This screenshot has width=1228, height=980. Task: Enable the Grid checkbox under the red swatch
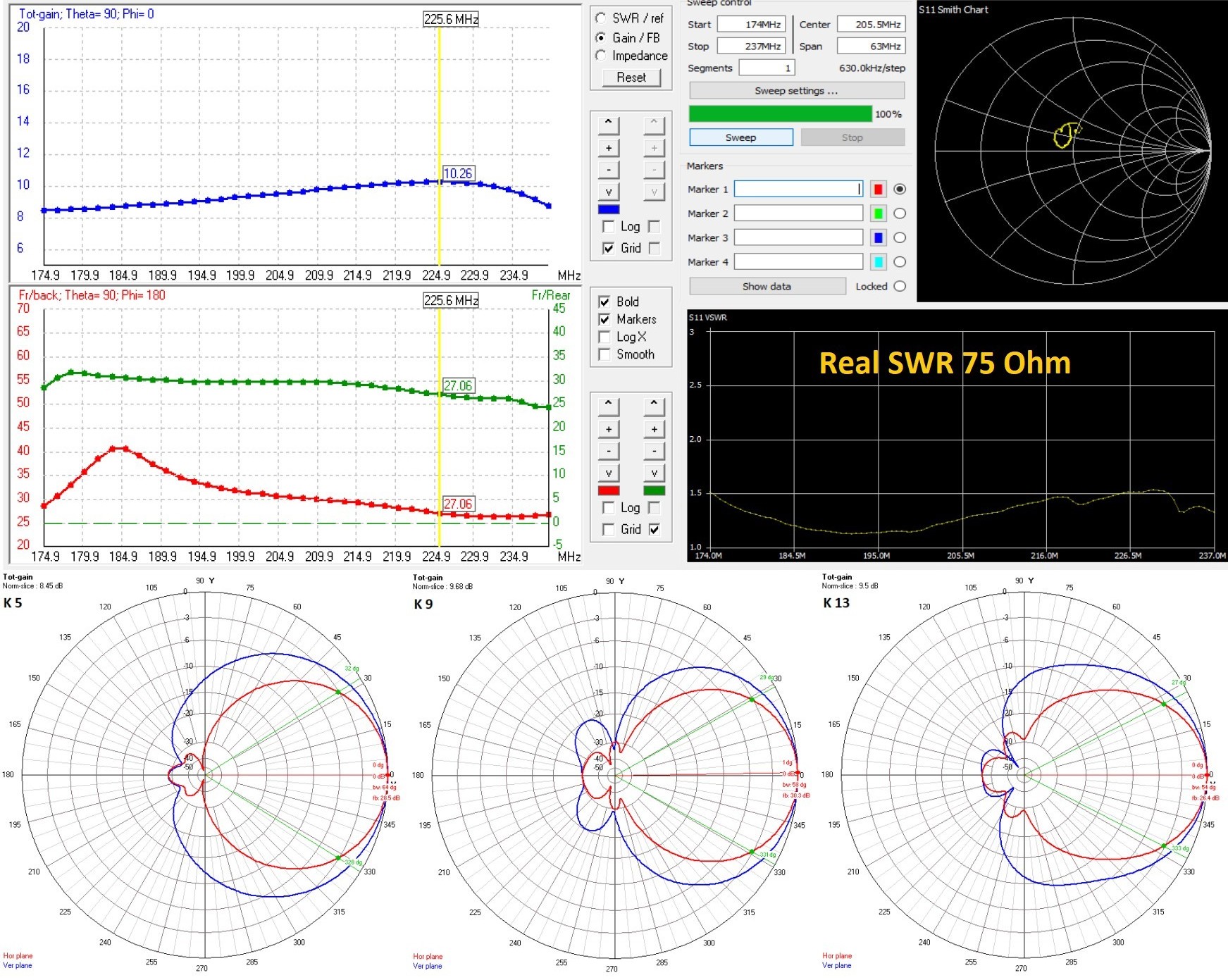609,529
